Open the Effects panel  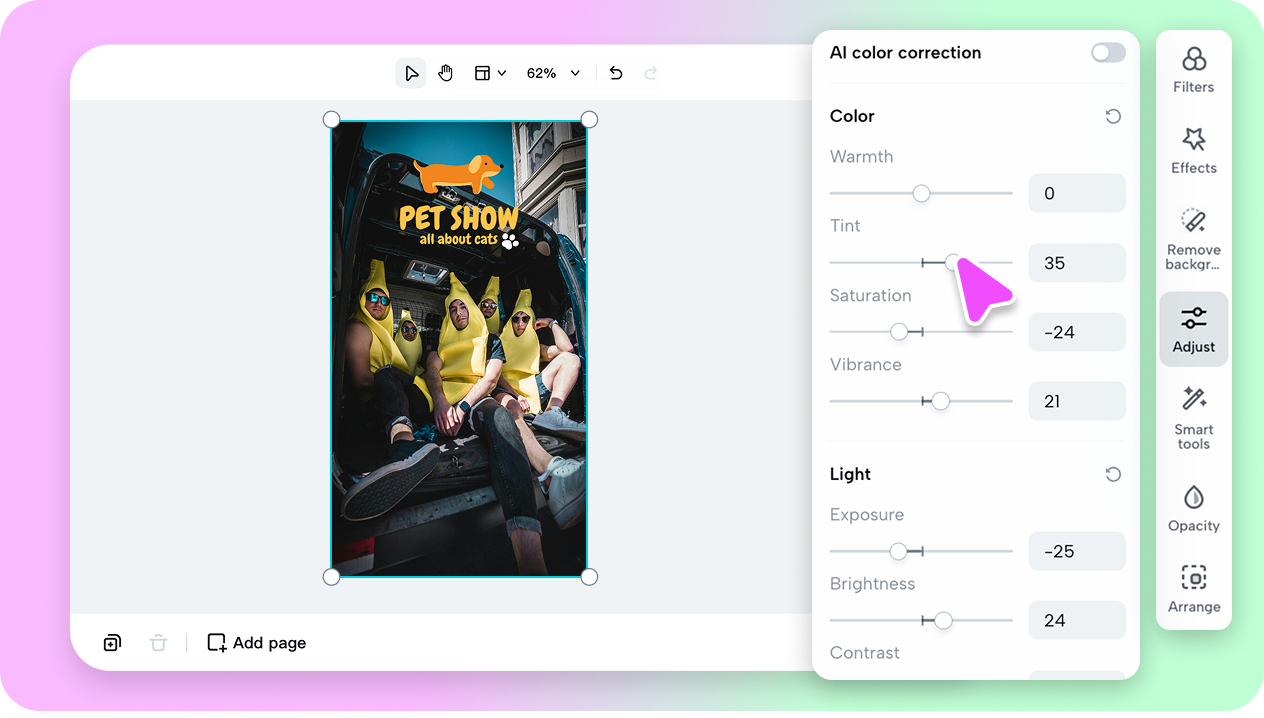[x=1193, y=150]
